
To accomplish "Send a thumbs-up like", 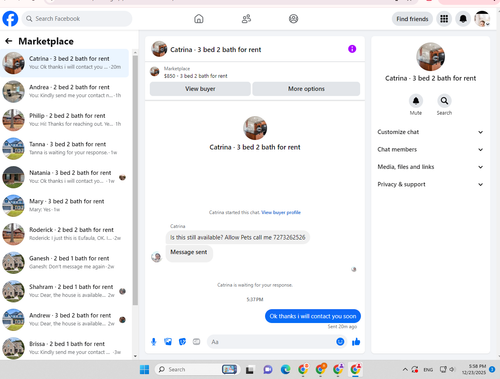I will tap(356, 342).
